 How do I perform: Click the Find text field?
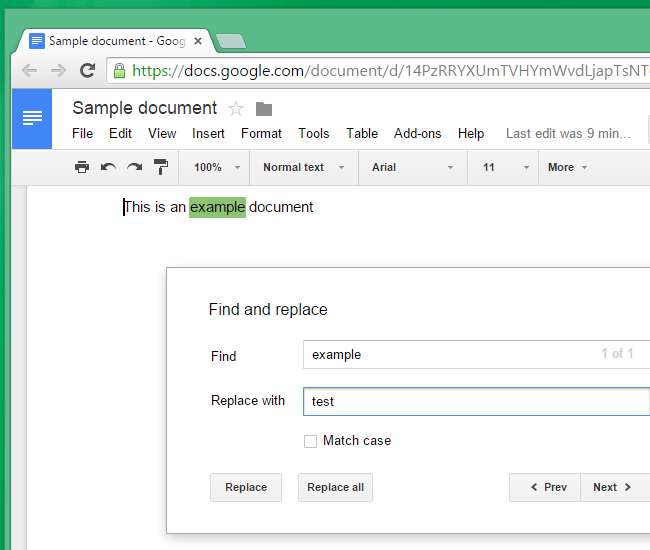tap(450, 354)
